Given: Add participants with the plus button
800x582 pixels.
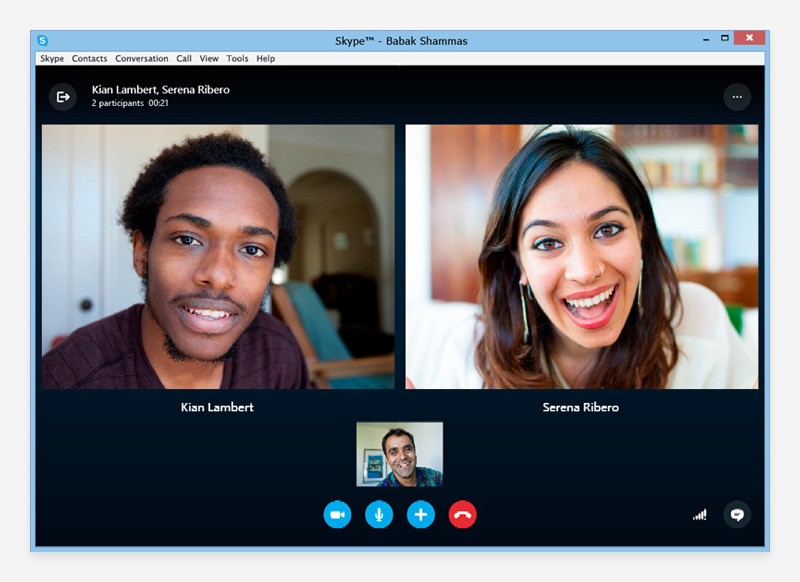Looking at the screenshot, I should (421, 515).
